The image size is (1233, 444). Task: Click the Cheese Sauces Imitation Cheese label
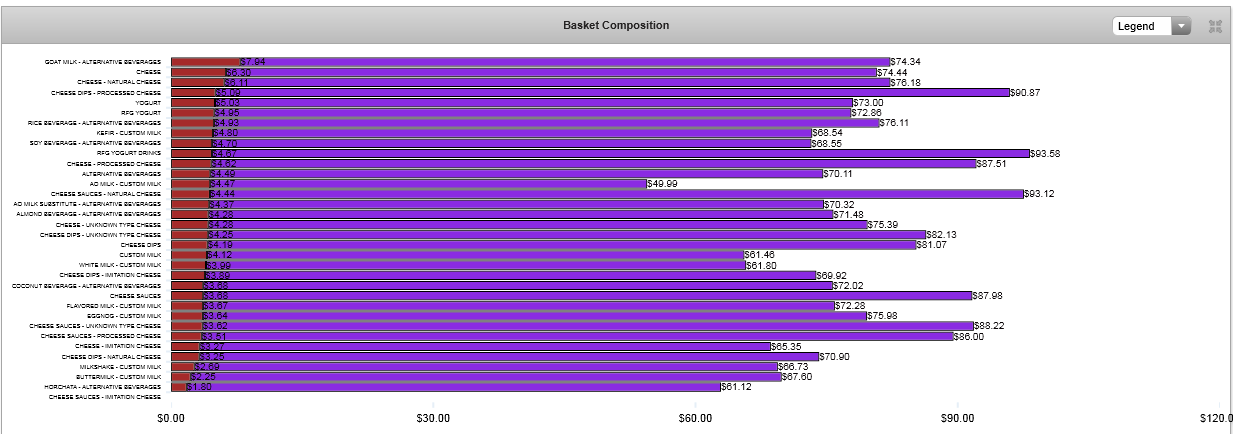tap(105, 397)
